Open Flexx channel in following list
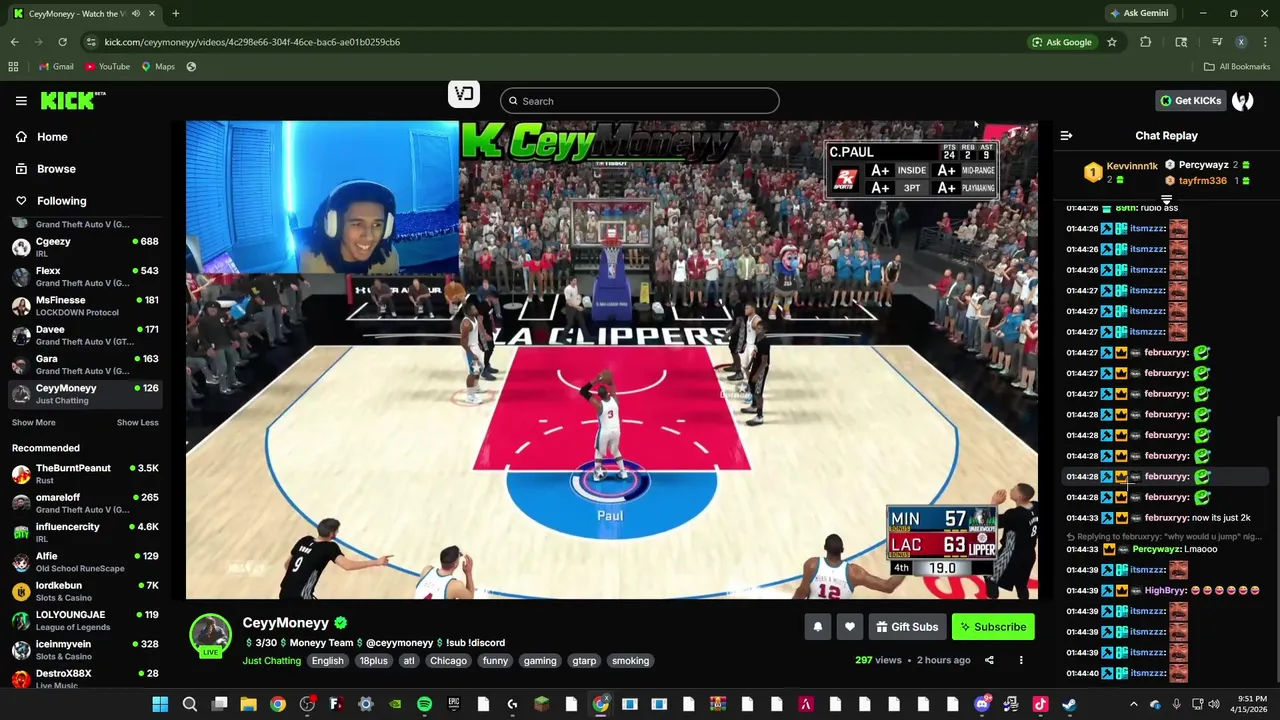 (85, 277)
